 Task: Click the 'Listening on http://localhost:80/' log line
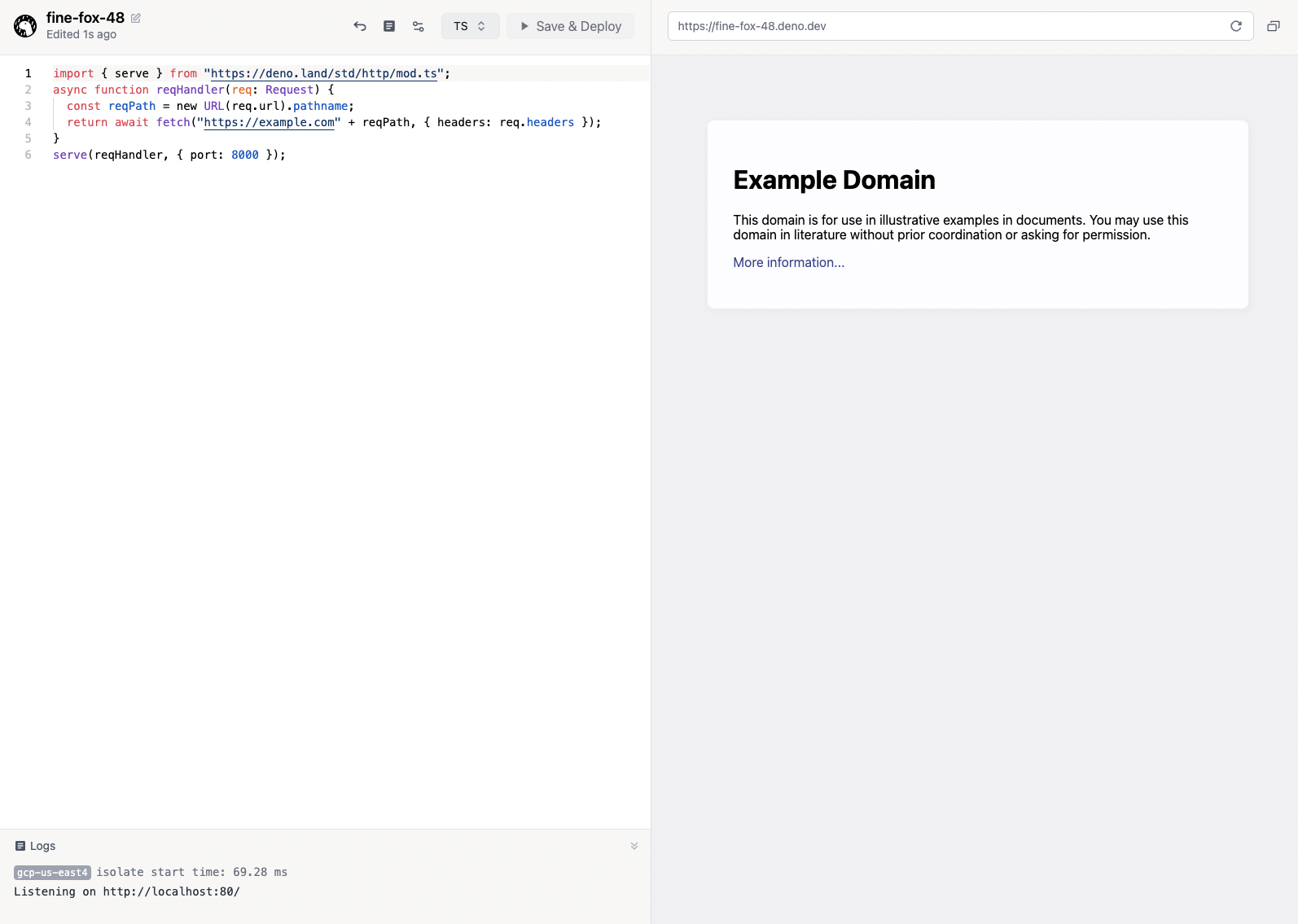127,891
